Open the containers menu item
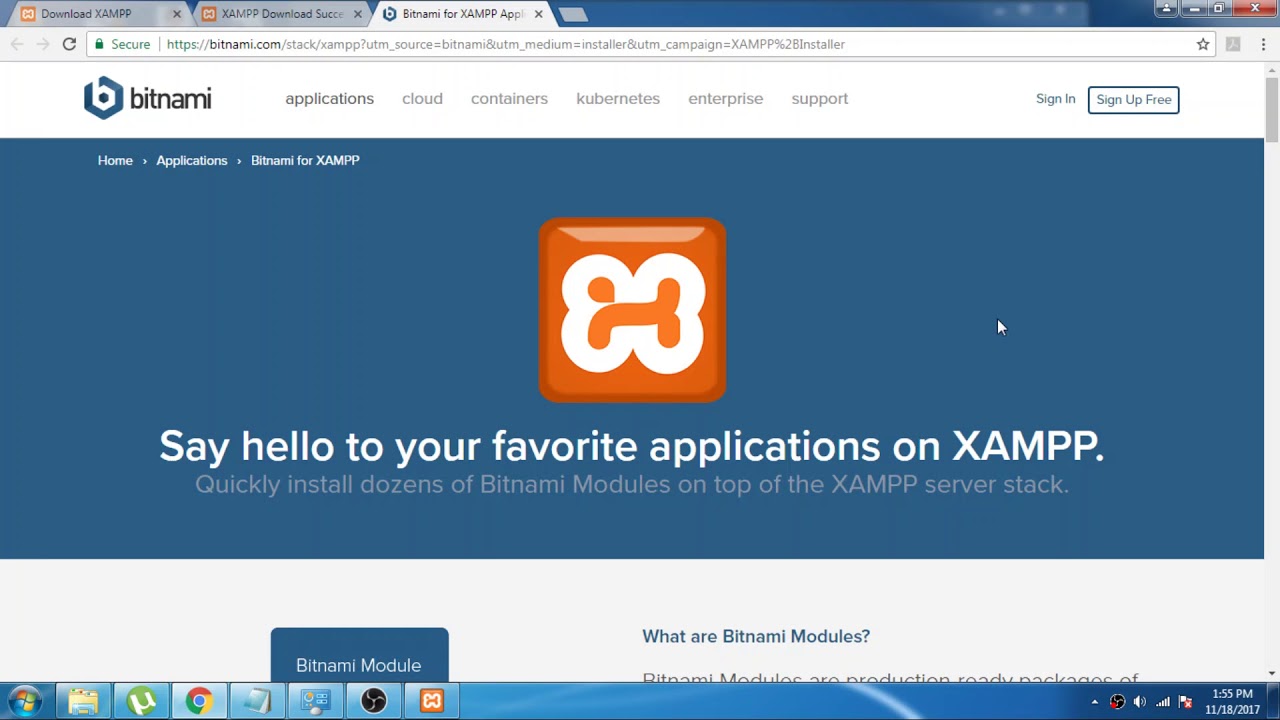This screenshot has width=1280, height=720. coord(509,99)
